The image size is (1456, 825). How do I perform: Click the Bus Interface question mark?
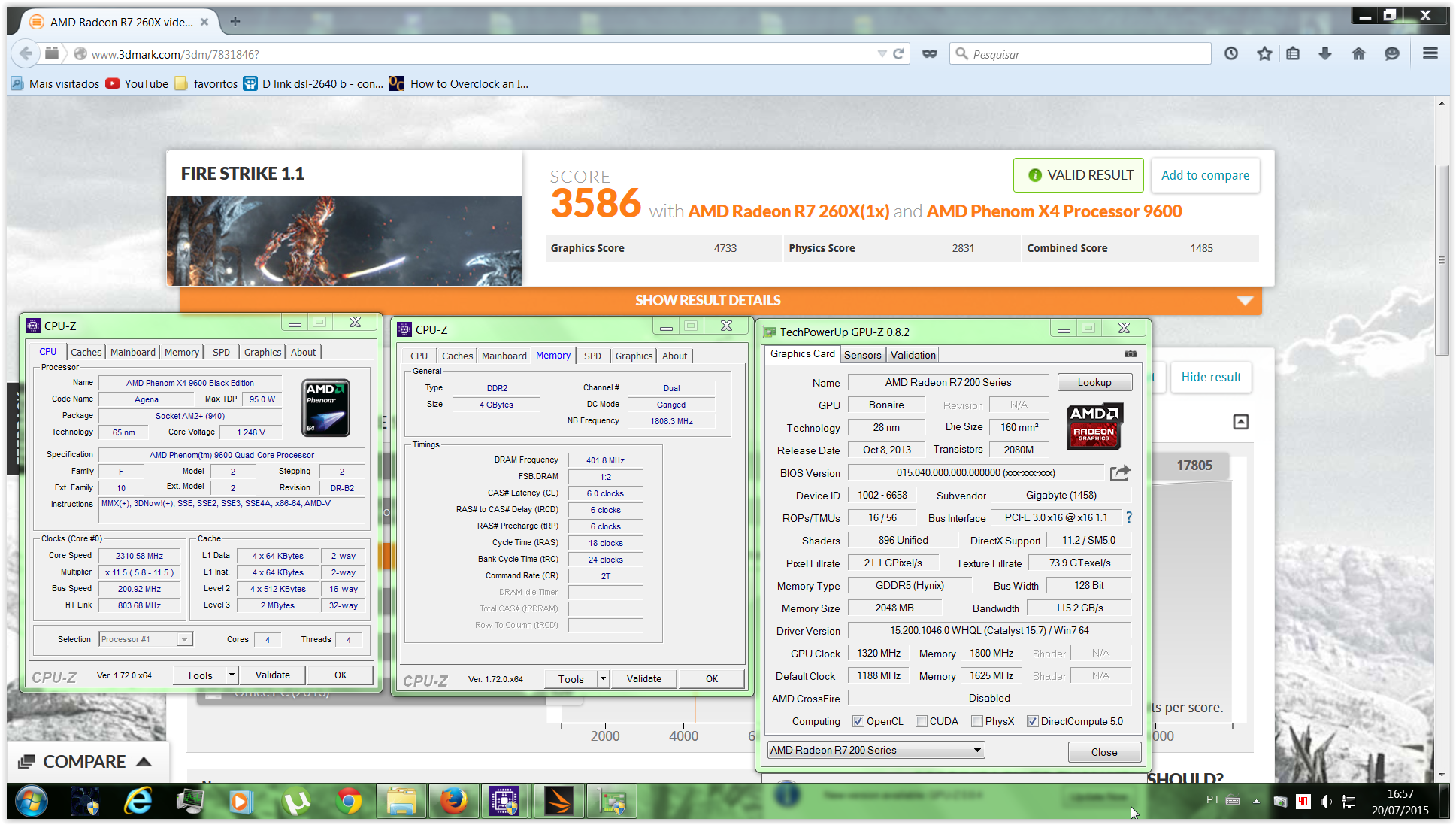click(1128, 517)
